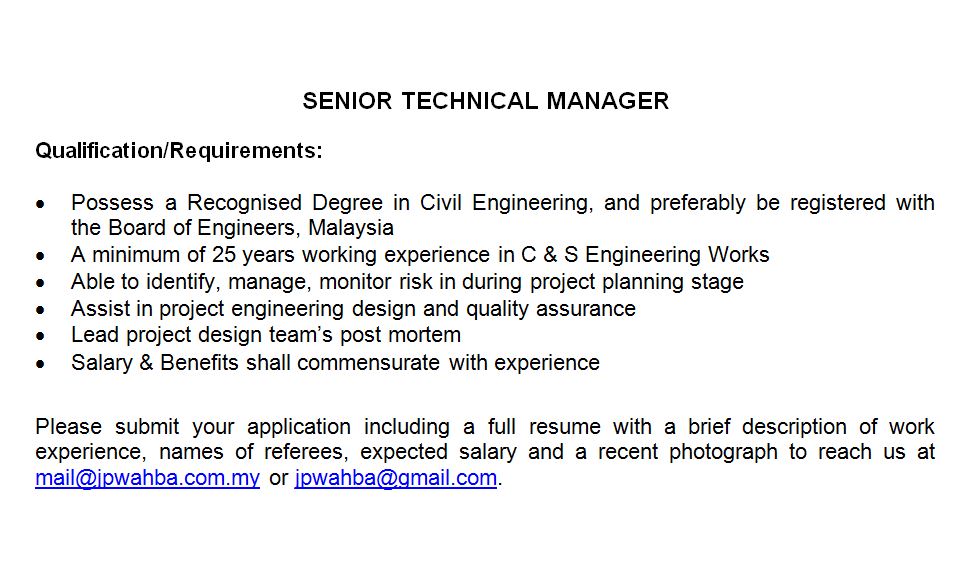The height and width of the screenshot is (575, 970).
Task: Click the bullet beside the monitor risk line
Action: pos(40,283)
